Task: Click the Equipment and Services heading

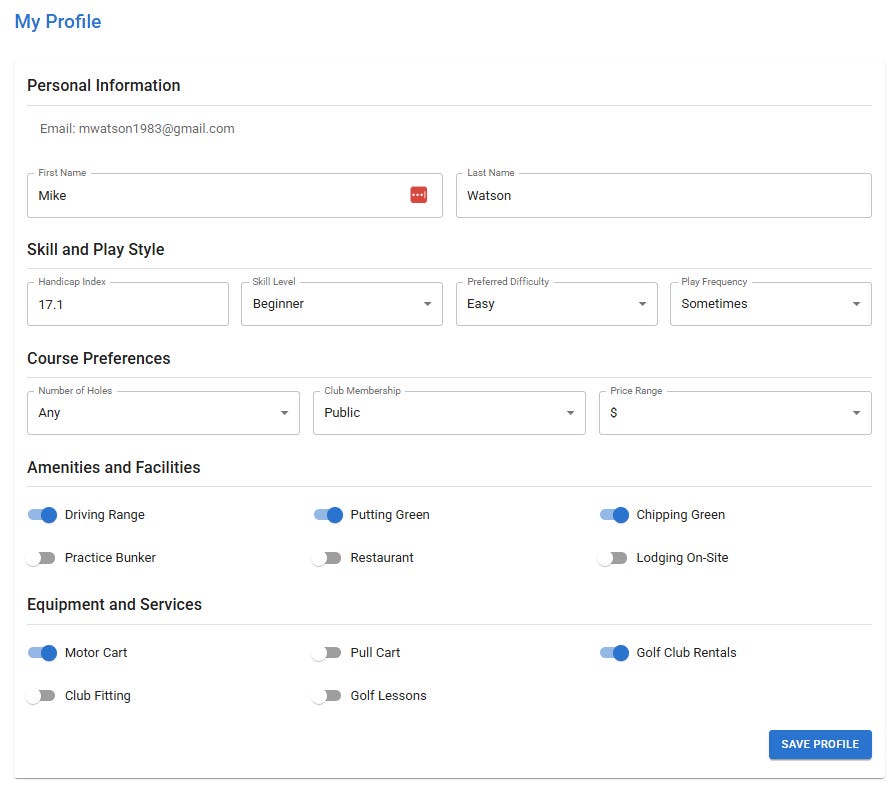Action: [x=114, y=604]
